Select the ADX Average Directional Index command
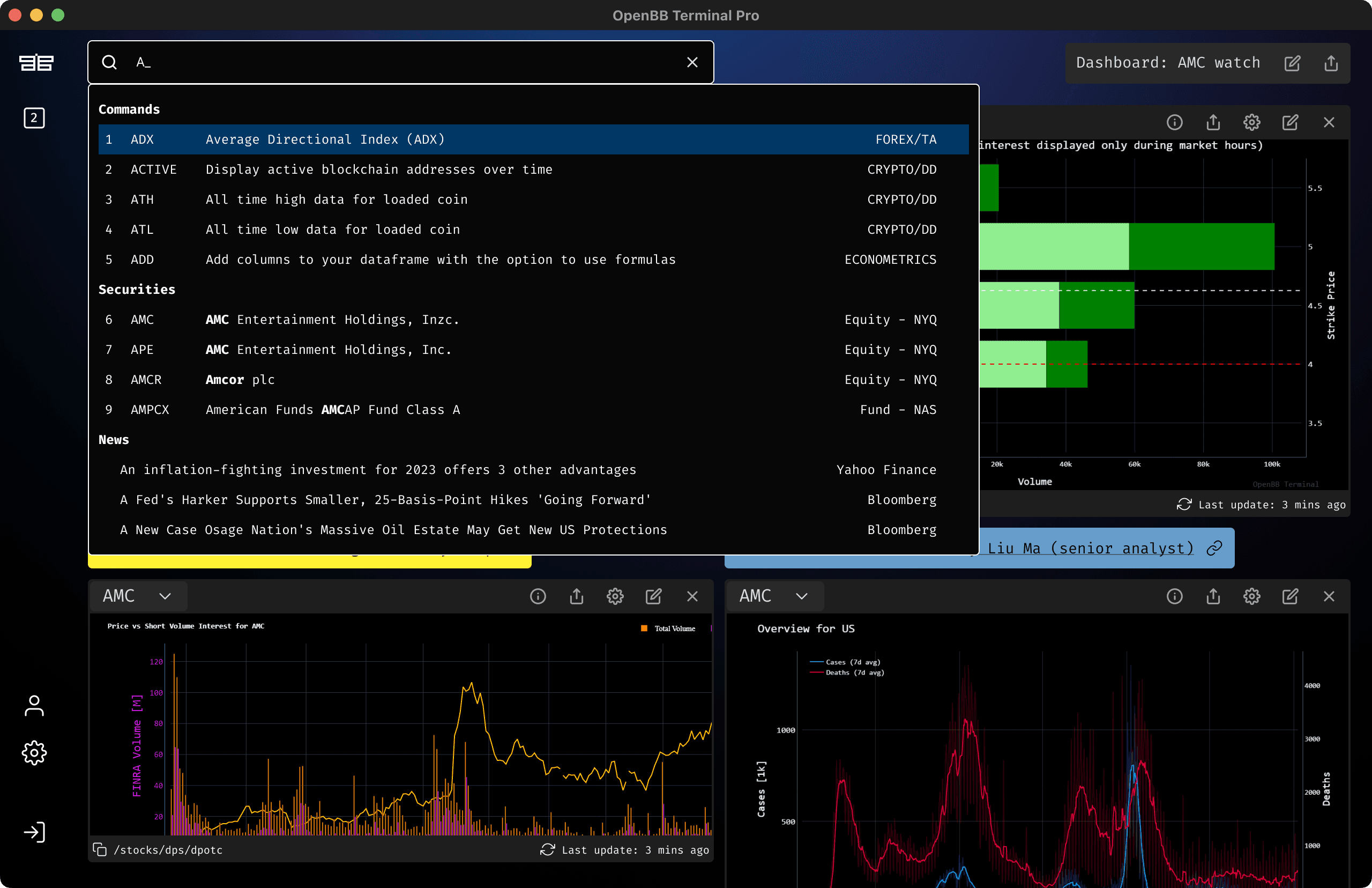This screenshot has width=1372, height=888. click(x=533, y=139)
